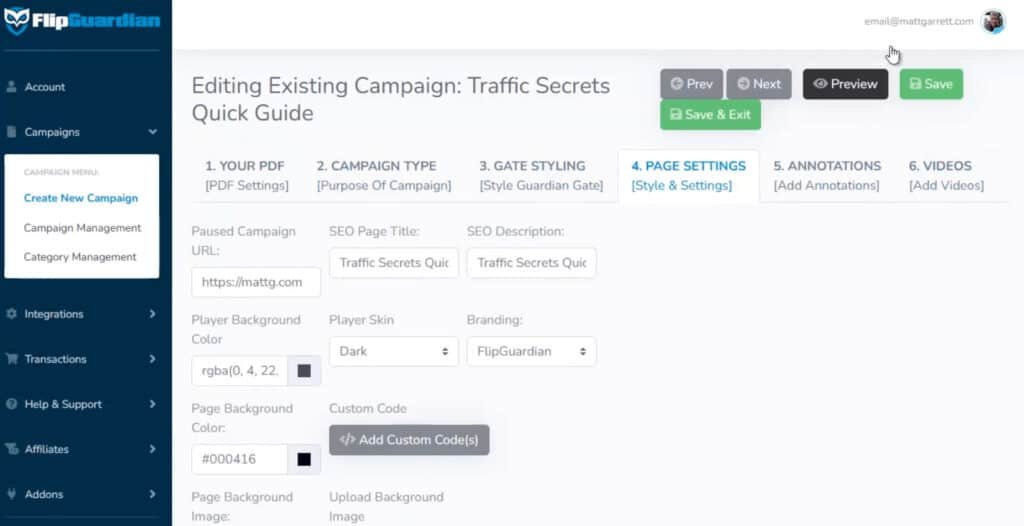The image size is (1024, 526).
Task: Click the Integrations gear icon in sidebar
Action: coord(12,314)
